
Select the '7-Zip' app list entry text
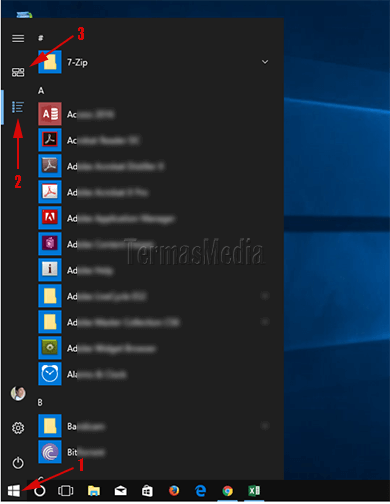click(77, 63)
